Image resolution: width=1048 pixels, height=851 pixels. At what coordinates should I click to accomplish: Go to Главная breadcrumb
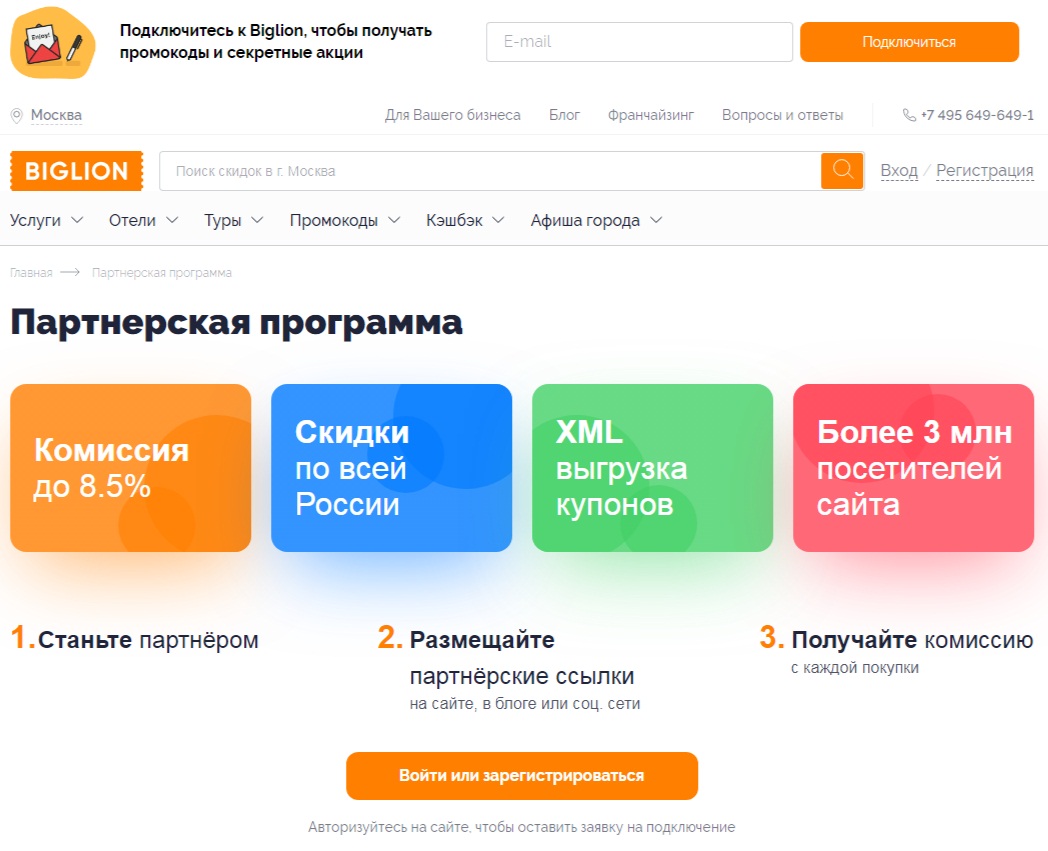point(31,273)
